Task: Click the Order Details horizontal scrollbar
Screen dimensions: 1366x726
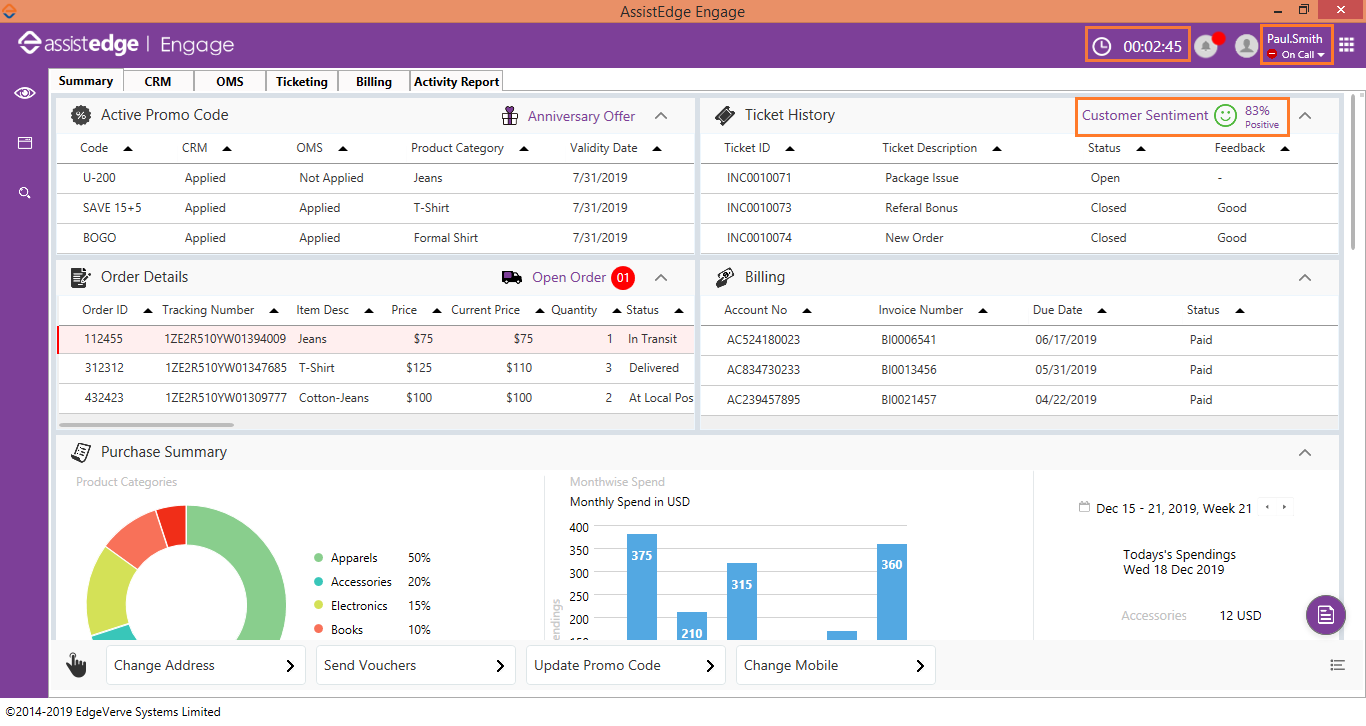Action: click(146, 425)
